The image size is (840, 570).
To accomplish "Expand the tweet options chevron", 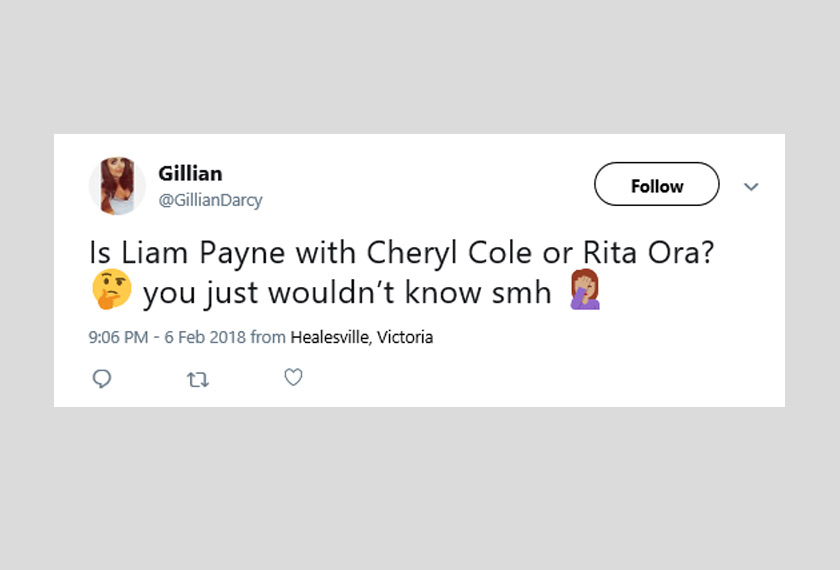I will pos(751,187).
